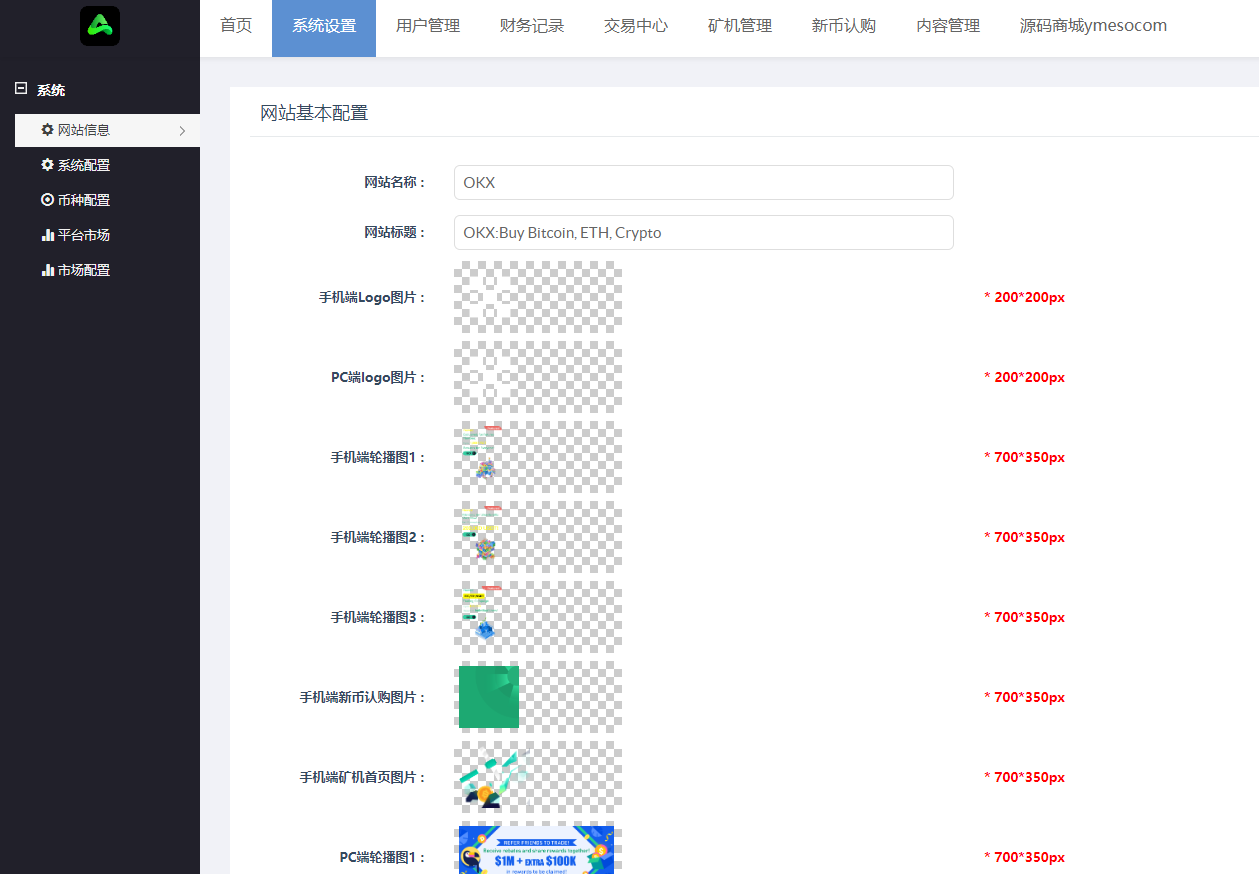
Task: Go to 交易中心 tab
Action: pyautogui.click(x=636, y=26)
